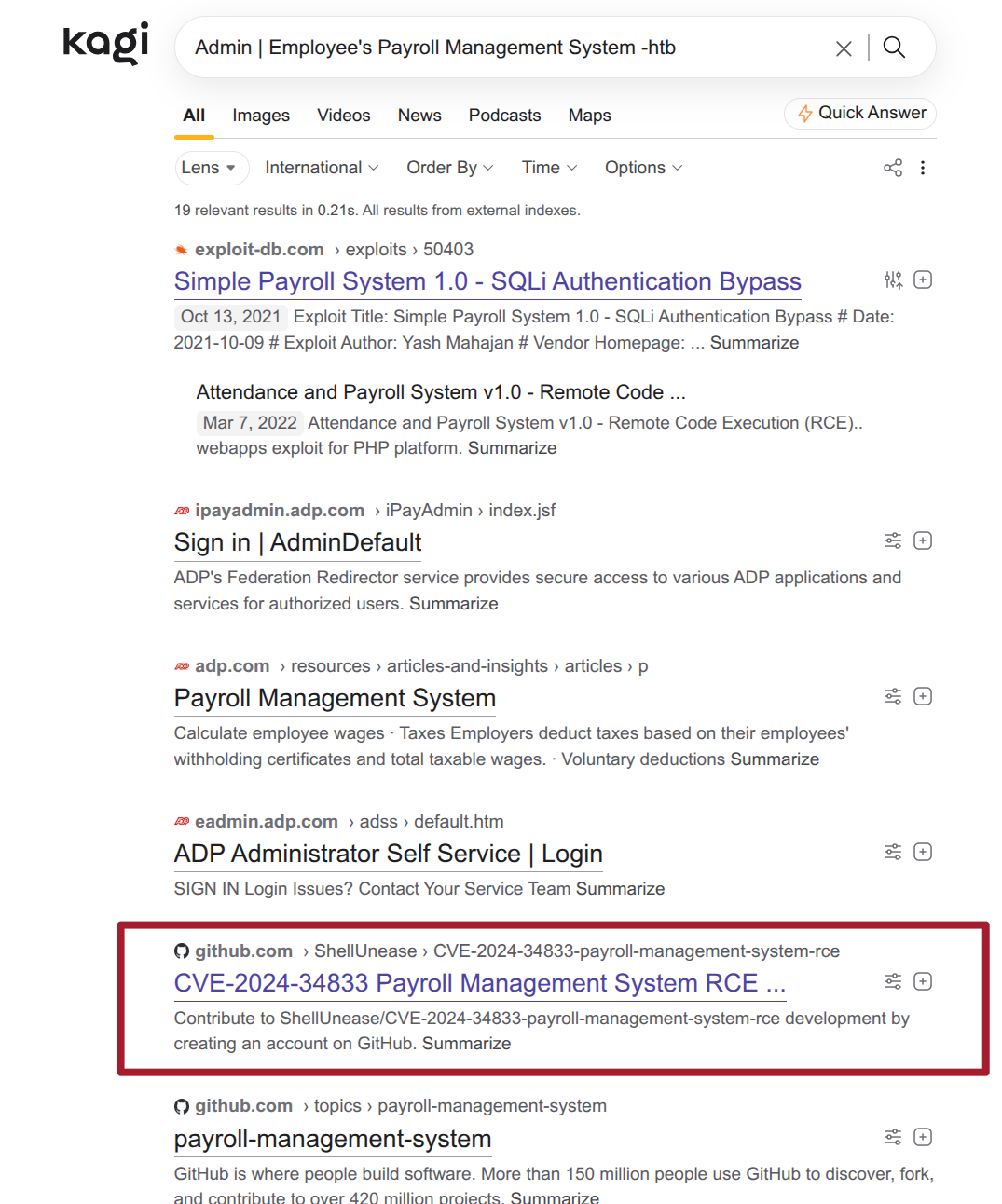Open ADP Administrator Self Service Login result
The width and height of the screenshot is (1002, 1204).
pyautogui.click(x=388, y=854)
